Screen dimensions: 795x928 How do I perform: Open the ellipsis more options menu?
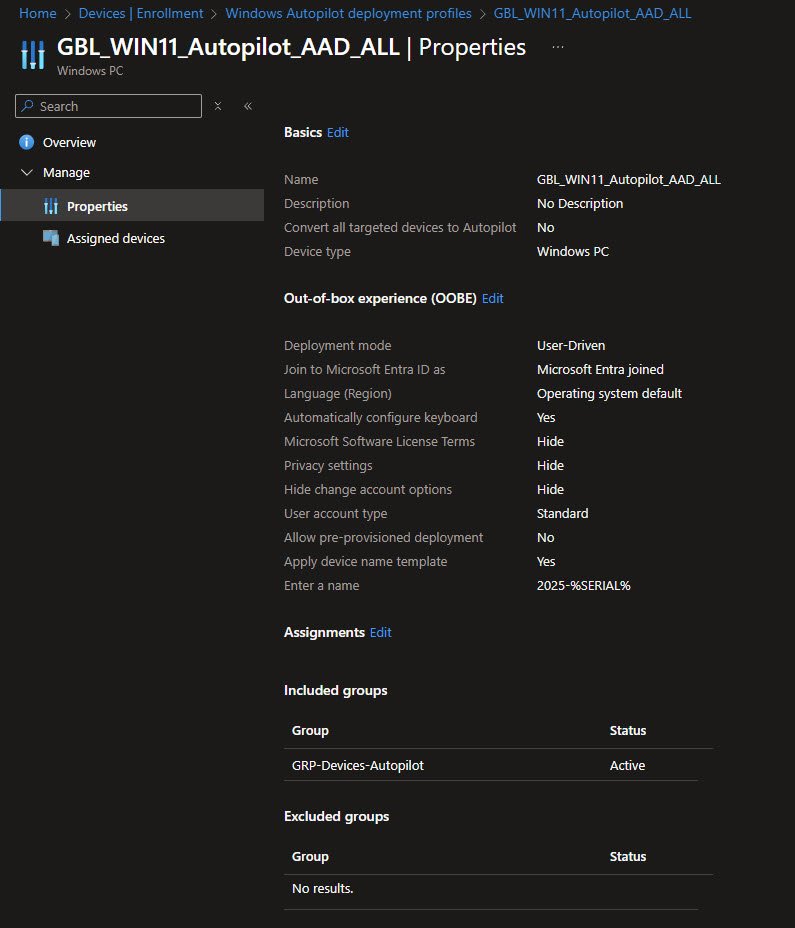[558, 47]
